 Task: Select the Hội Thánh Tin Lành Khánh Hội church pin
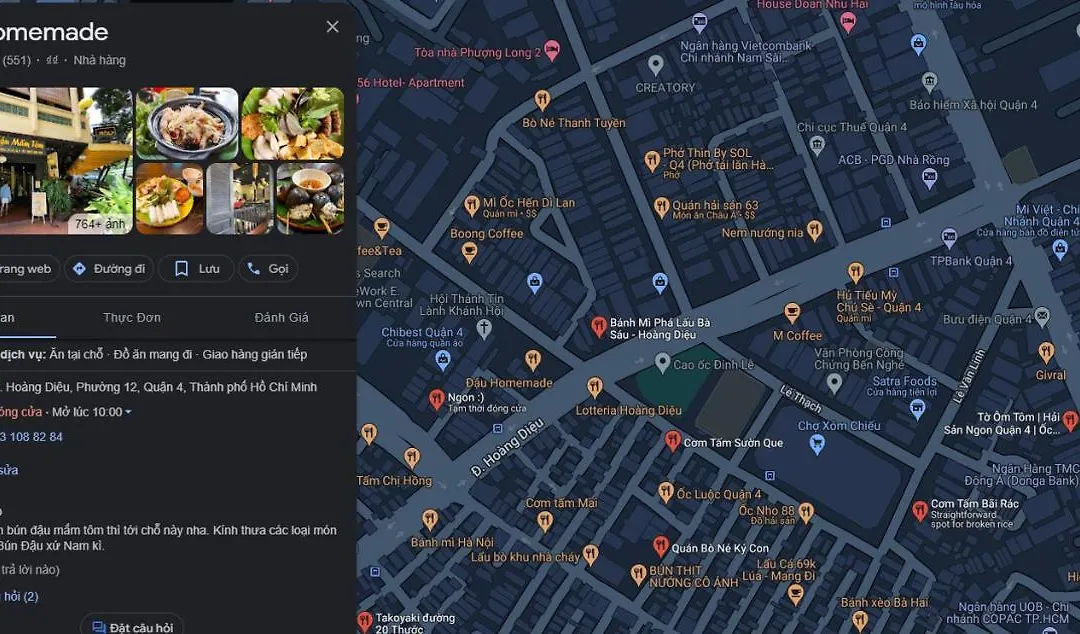(x=484, y=329)
